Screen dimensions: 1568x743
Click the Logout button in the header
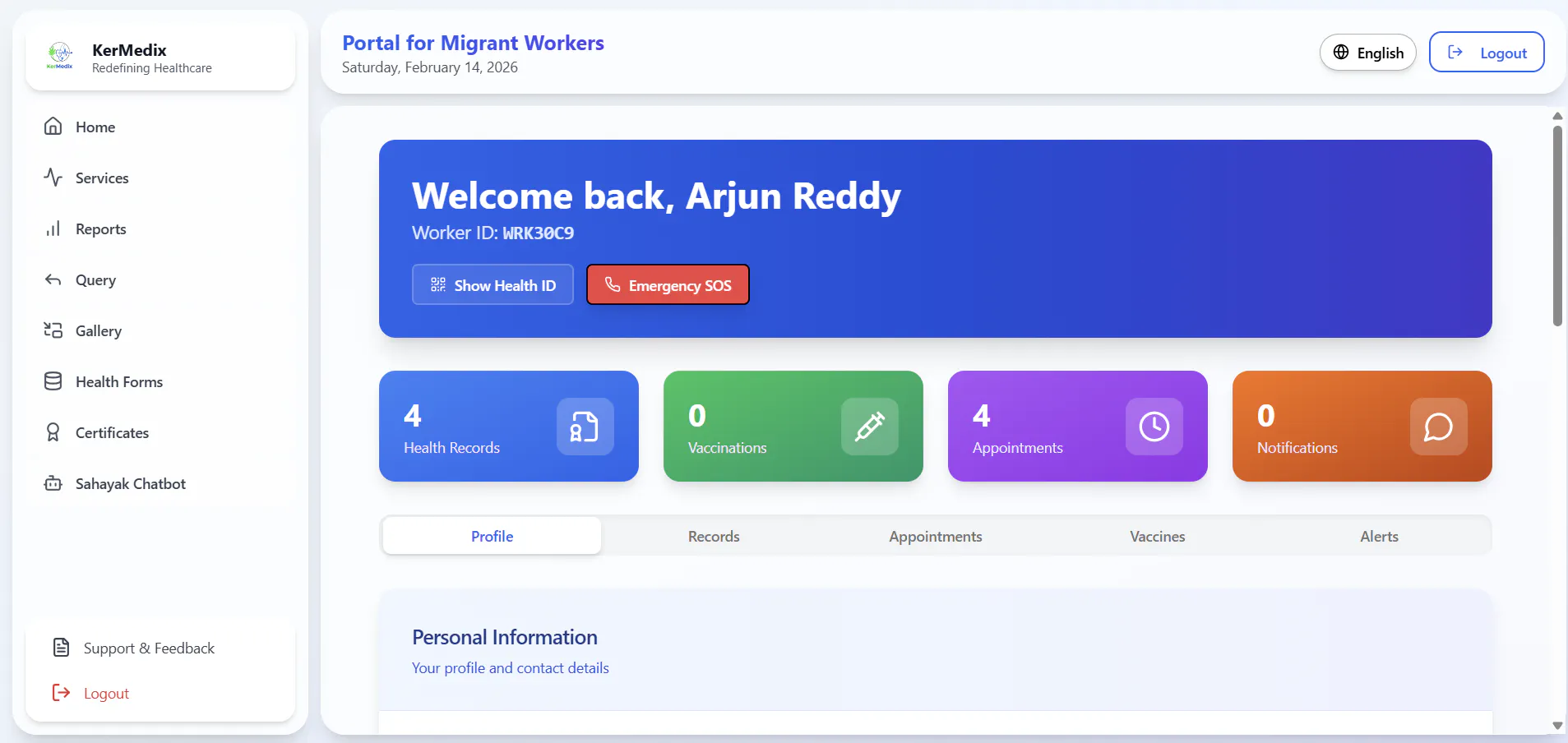1487,52
